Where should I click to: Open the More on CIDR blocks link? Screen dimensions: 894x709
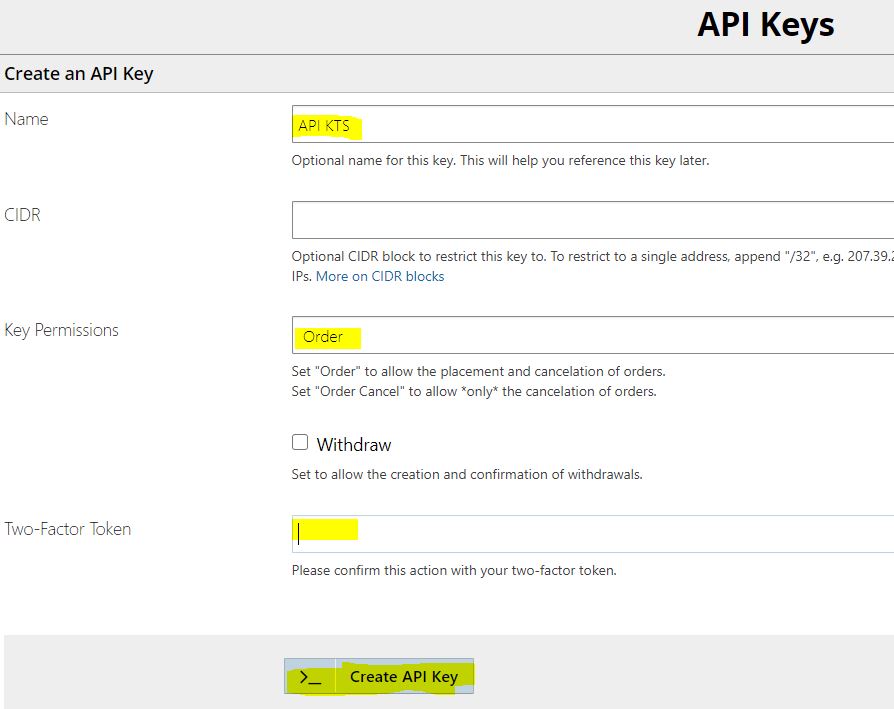[x=380, y=276]
